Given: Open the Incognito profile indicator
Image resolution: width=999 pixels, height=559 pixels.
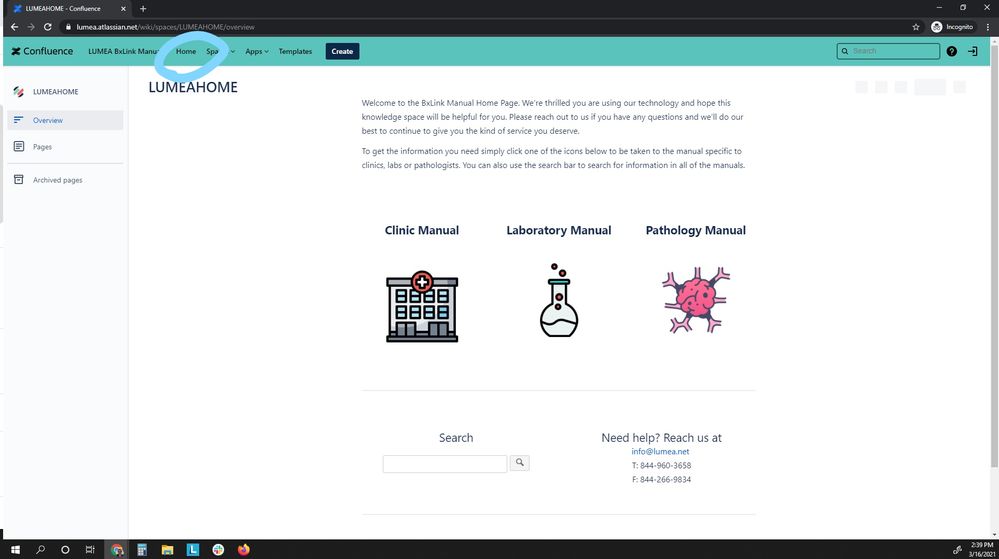Looking at the screenshot, I should pos(952,27).
